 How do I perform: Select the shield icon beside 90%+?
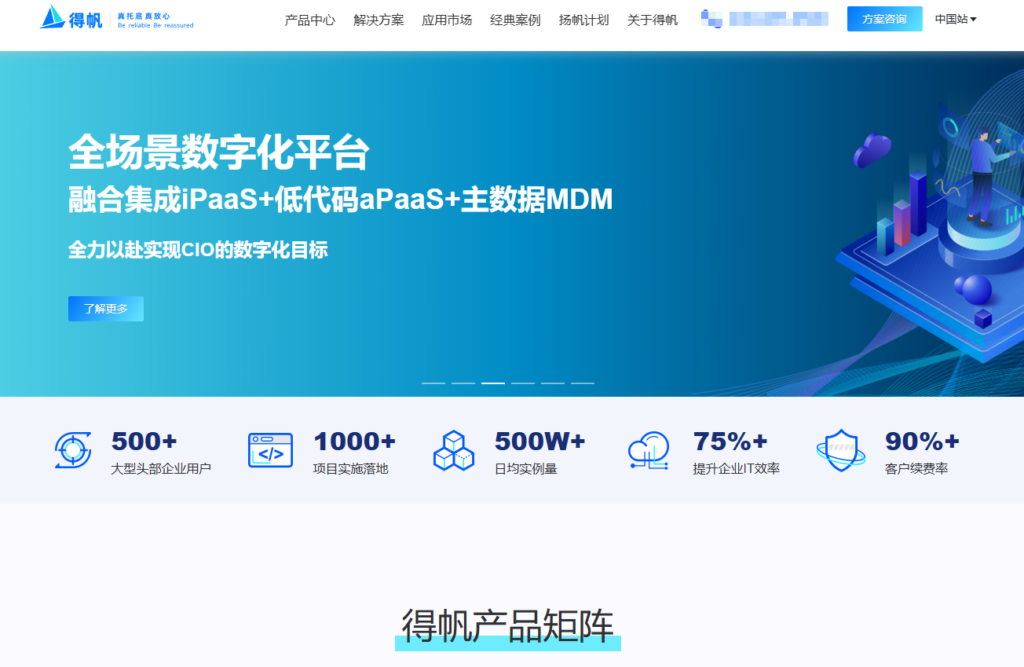tap(841, 450)
